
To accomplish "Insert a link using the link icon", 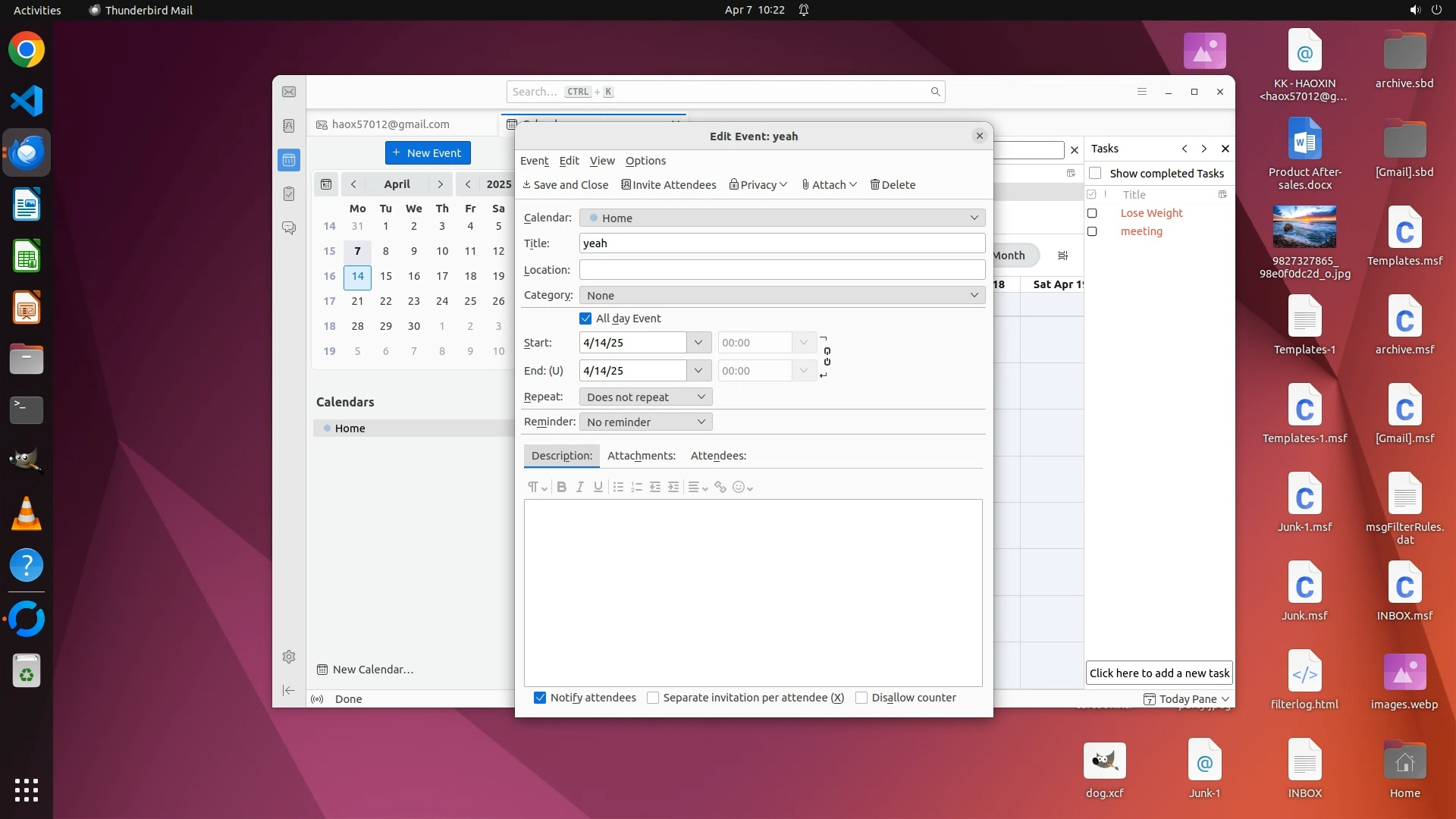I will 720,488.
